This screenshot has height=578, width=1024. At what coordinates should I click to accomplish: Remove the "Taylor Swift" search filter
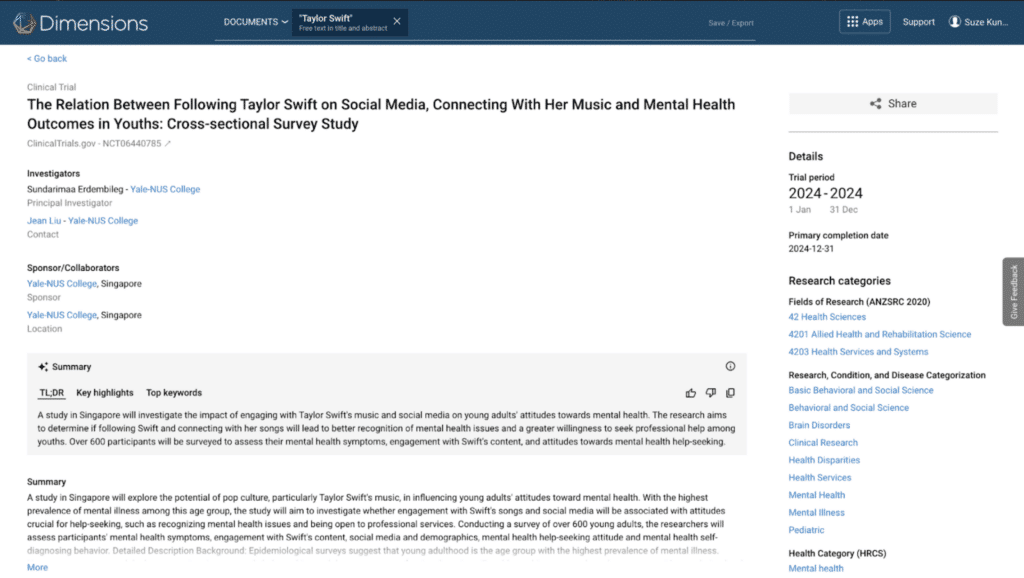[397, 21]
